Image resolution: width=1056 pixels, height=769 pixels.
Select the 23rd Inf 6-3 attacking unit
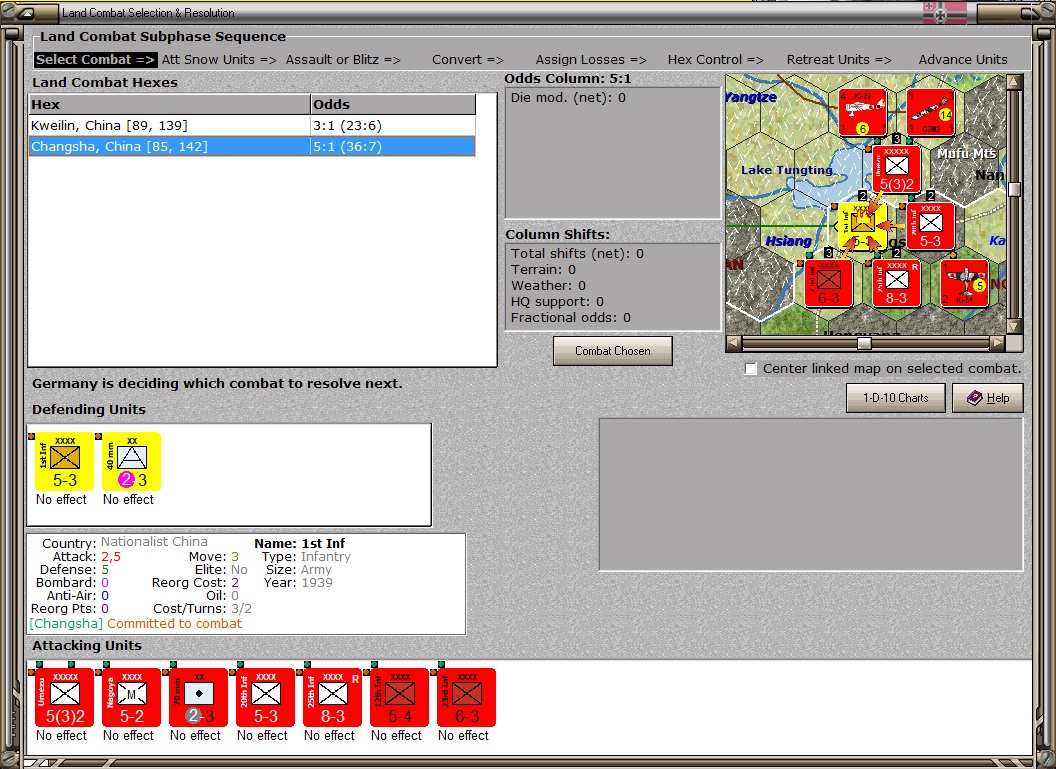[467, 697]
